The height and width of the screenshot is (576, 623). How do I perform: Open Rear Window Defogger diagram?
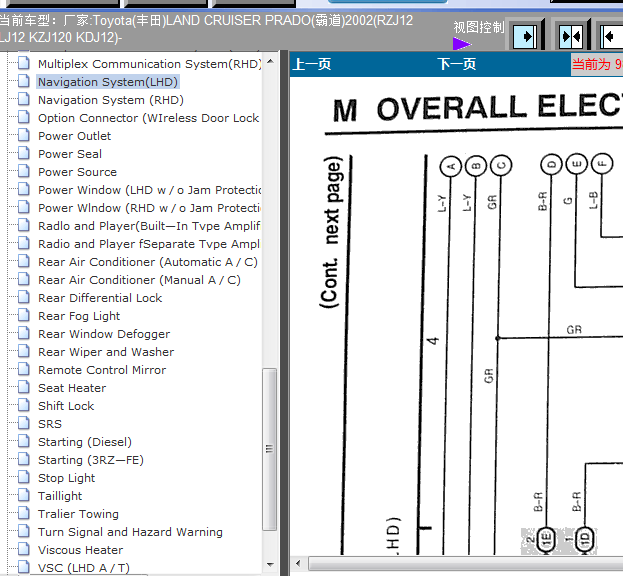[x=104, y=334]
